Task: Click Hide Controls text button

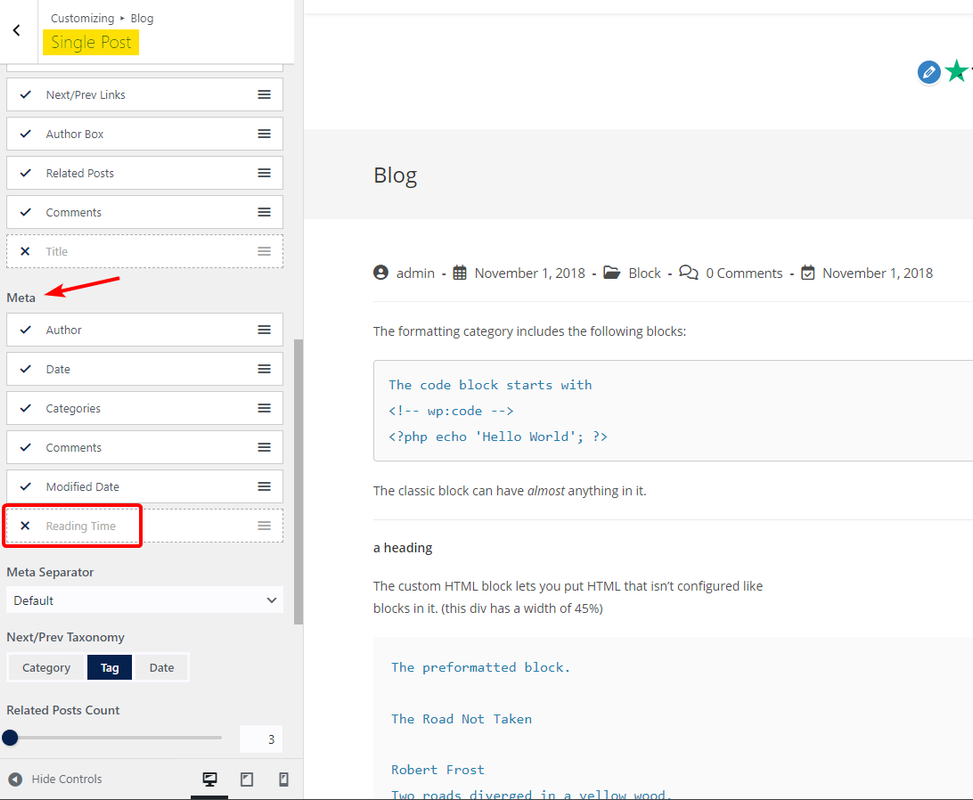Action: [x=67, y=779]
